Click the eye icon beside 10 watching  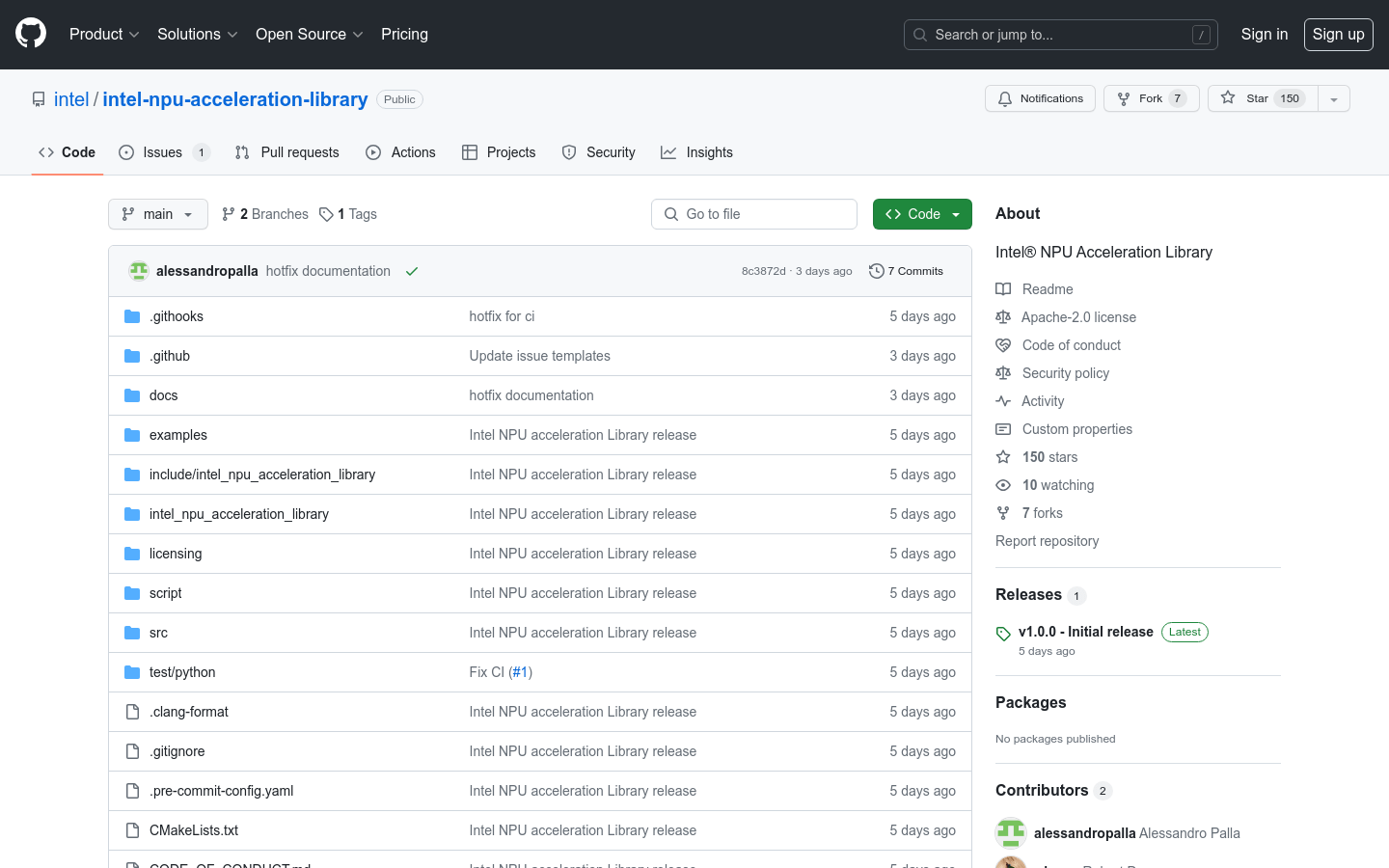[x=1003, y=485]
